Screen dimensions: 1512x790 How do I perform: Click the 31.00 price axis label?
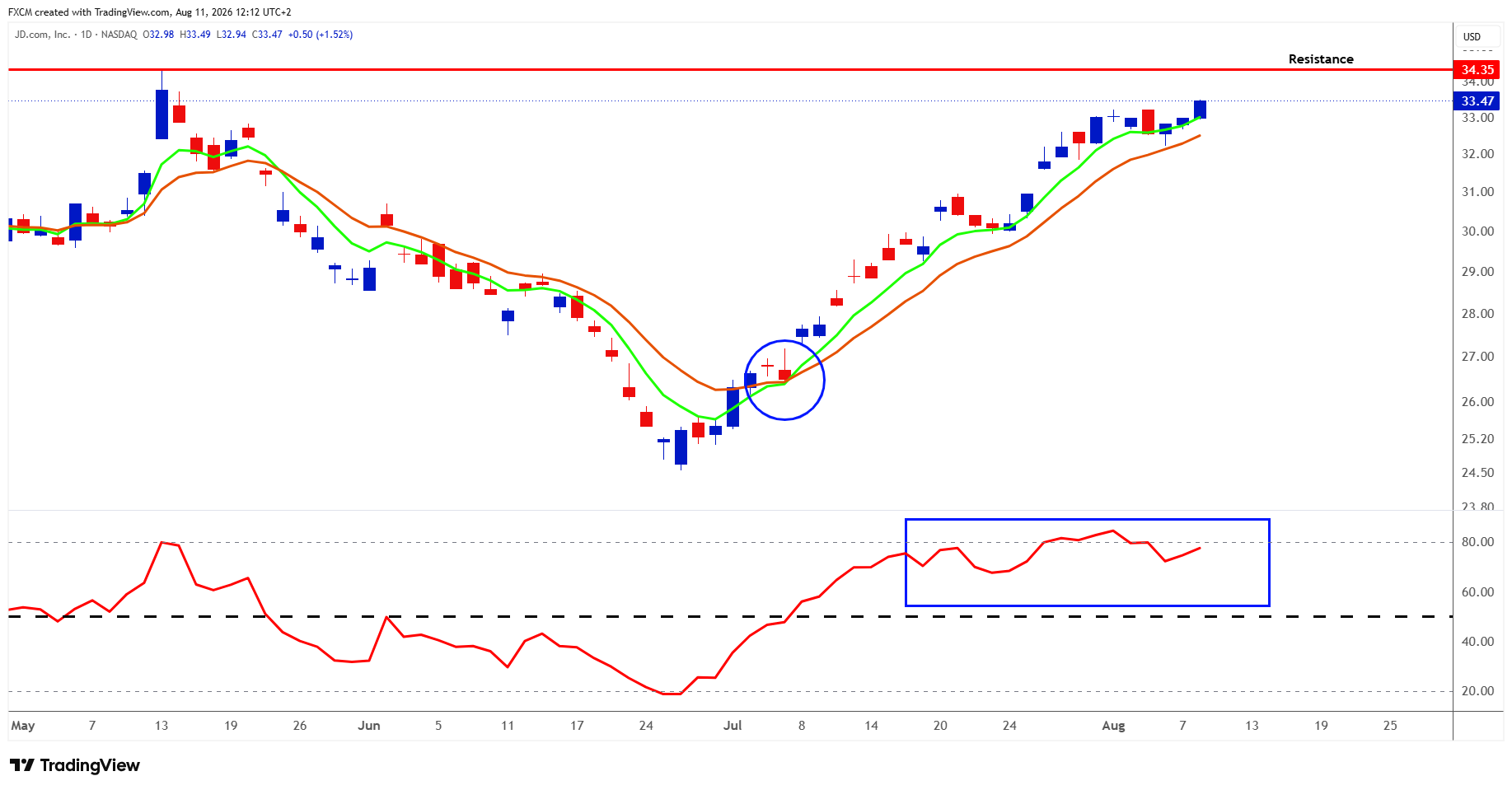click(x=1477, y=192)
